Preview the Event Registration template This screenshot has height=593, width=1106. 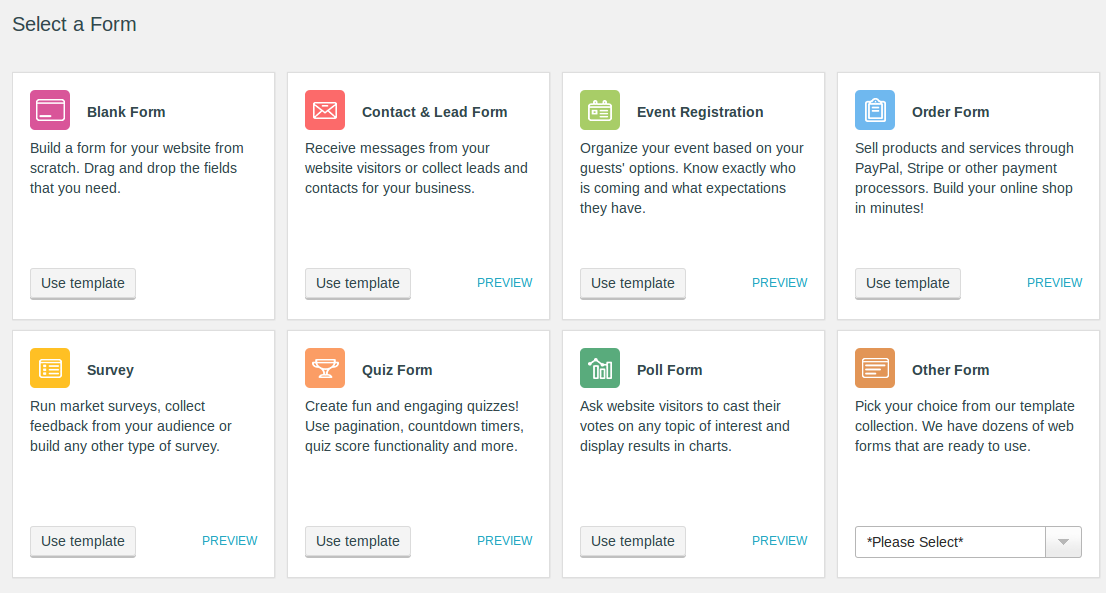(x=780, y=282)
